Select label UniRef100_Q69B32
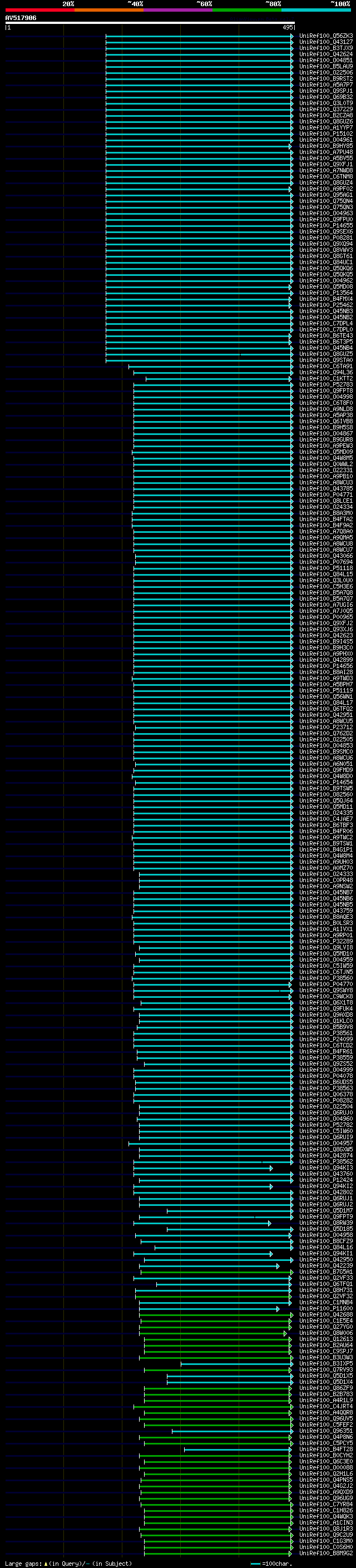The image size is (356, 1568). 325,97
